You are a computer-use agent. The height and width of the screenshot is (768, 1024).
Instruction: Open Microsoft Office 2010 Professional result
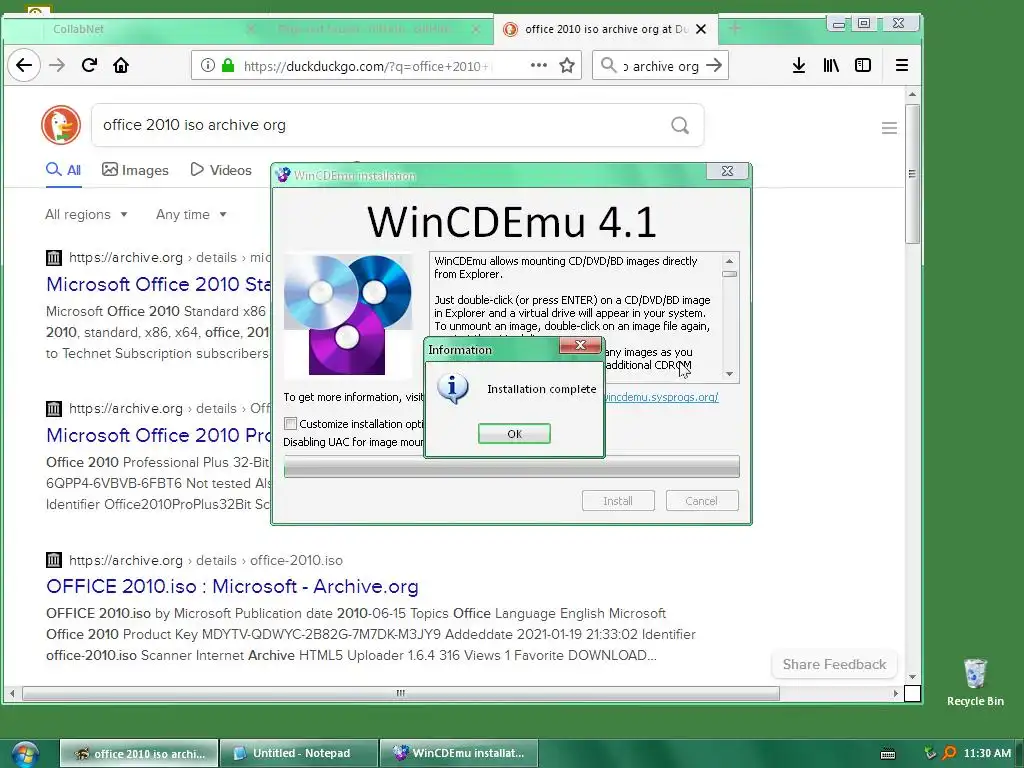click(x=159, y=435)
